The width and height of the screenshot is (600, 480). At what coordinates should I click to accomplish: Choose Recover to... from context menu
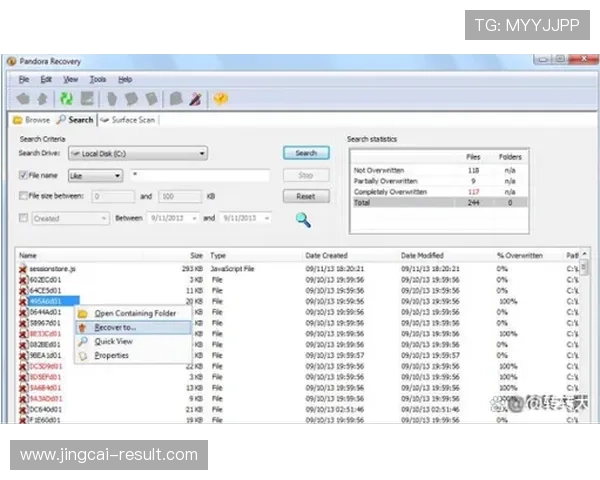point(133,328)
